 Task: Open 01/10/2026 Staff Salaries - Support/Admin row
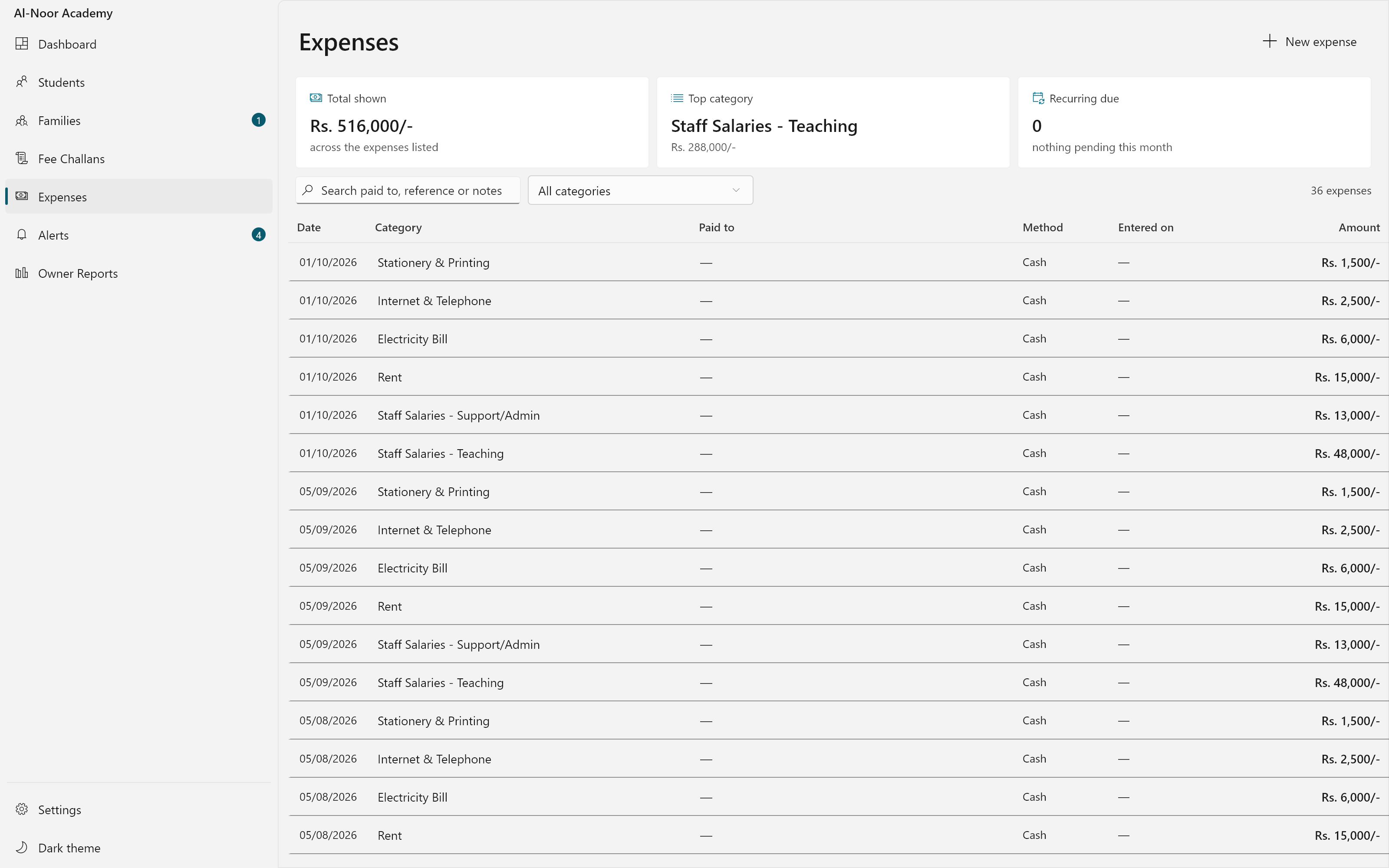839,414
